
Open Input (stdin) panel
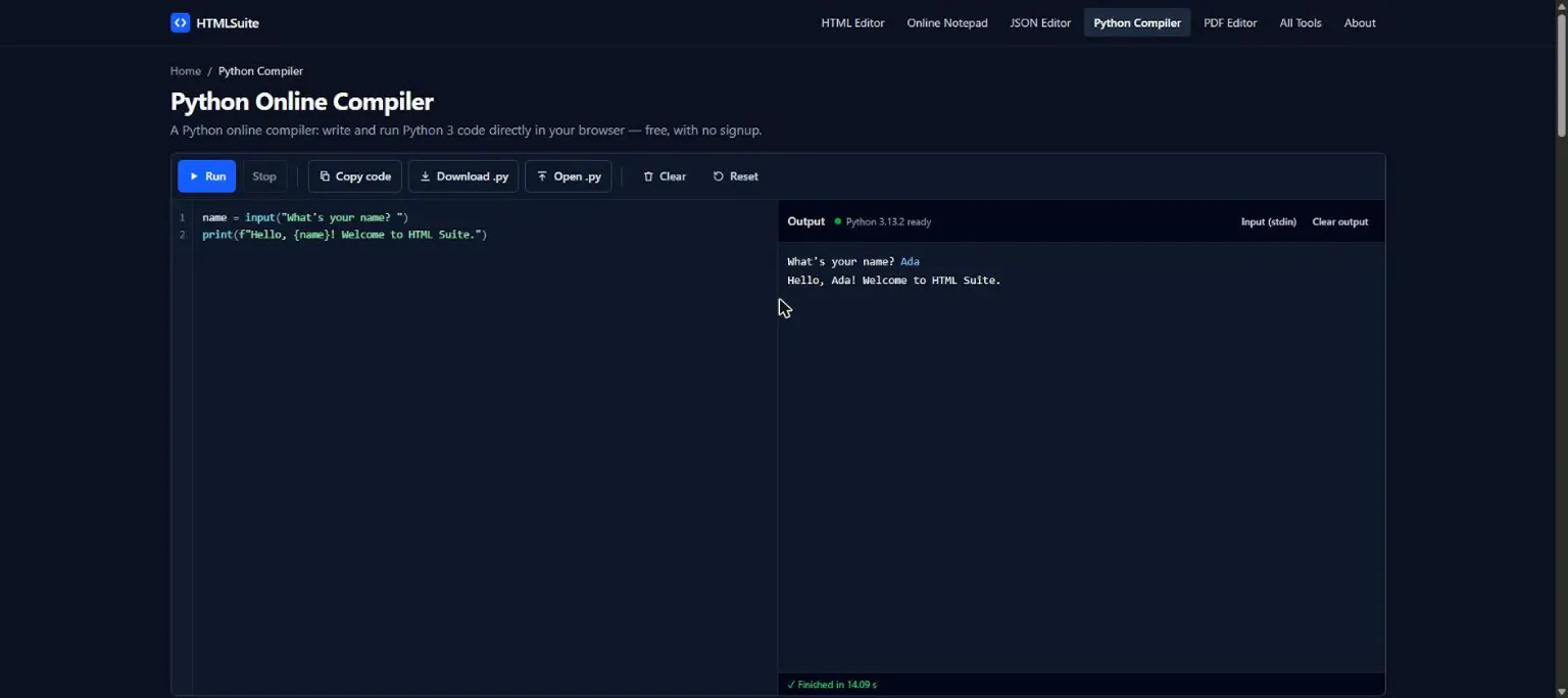(x=1268, y=222)
